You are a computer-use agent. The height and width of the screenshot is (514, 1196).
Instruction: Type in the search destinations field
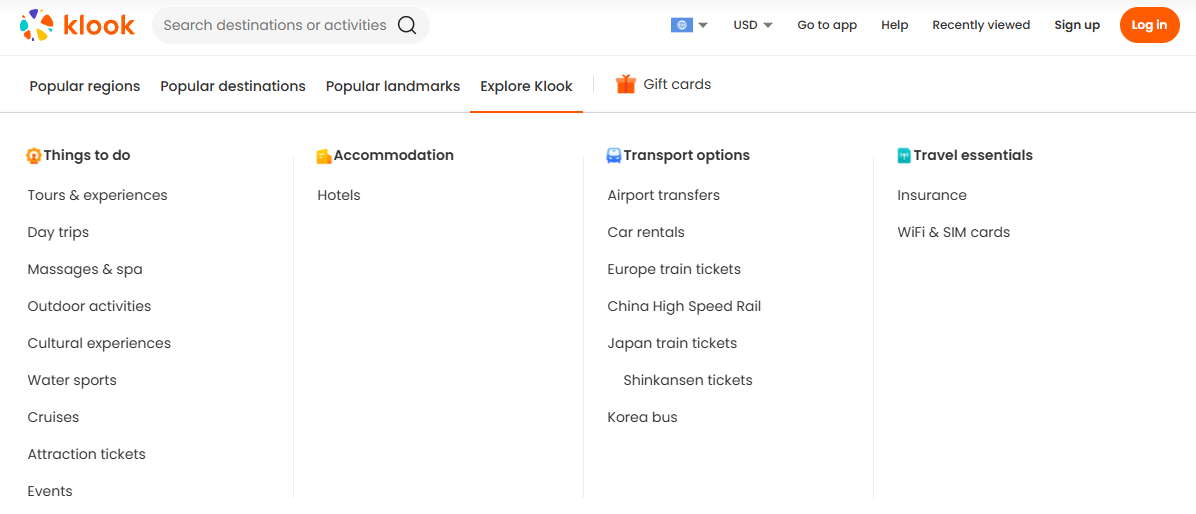[x=274, y=25]
